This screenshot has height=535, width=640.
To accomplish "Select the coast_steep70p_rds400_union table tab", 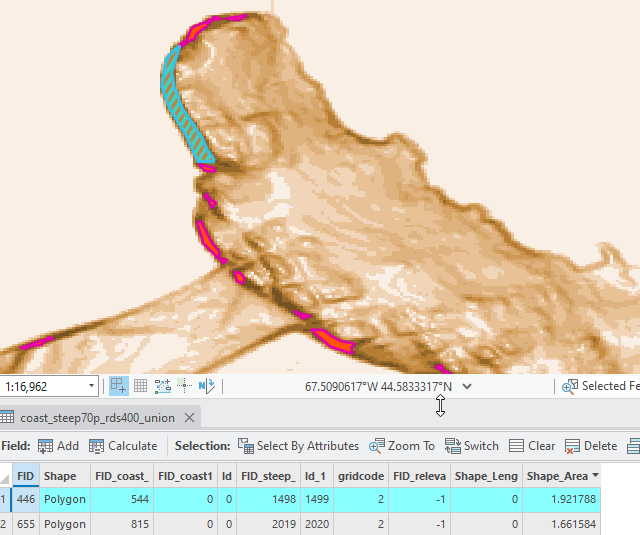I will click(x=97, y=417).
